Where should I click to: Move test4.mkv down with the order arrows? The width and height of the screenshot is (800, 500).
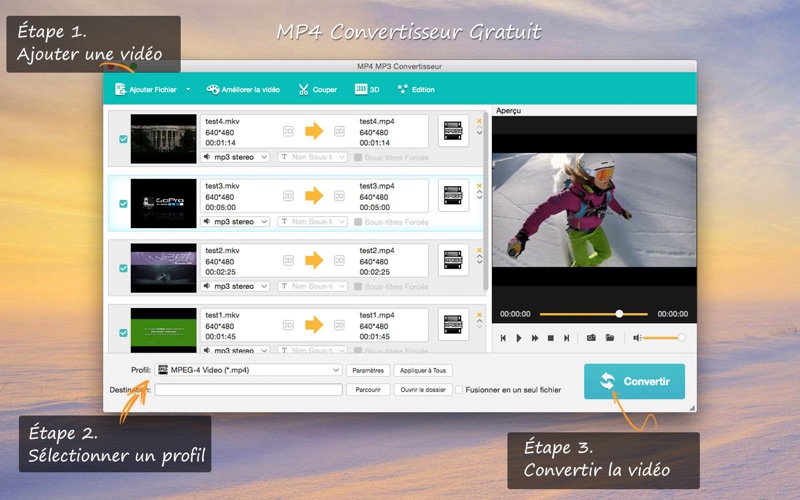(479, 133)
